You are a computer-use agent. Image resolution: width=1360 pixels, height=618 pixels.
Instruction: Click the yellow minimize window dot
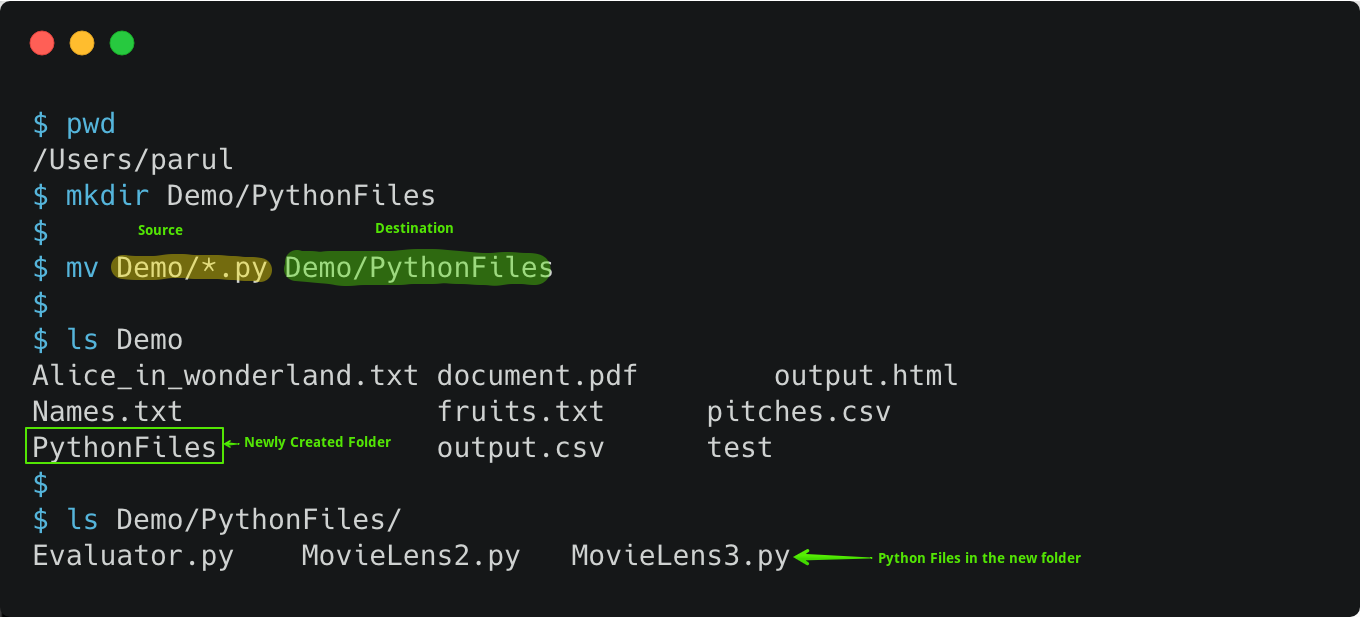82,43
